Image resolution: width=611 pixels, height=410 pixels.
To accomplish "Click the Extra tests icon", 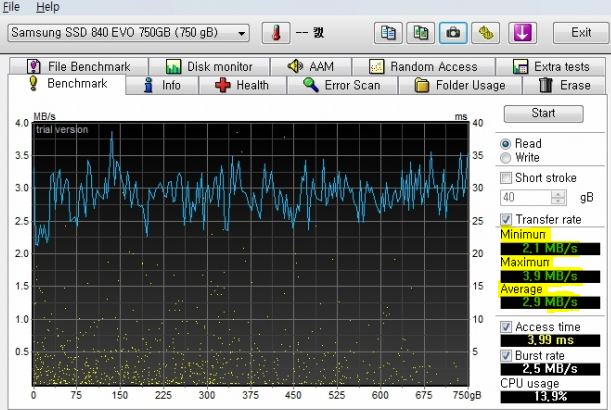I will point(520,67).
